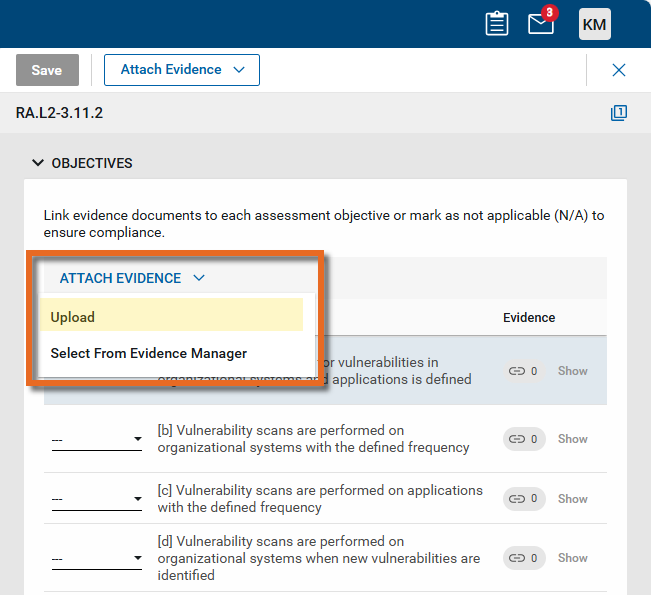Open status dropdown for objective [c]

[96, 498]
